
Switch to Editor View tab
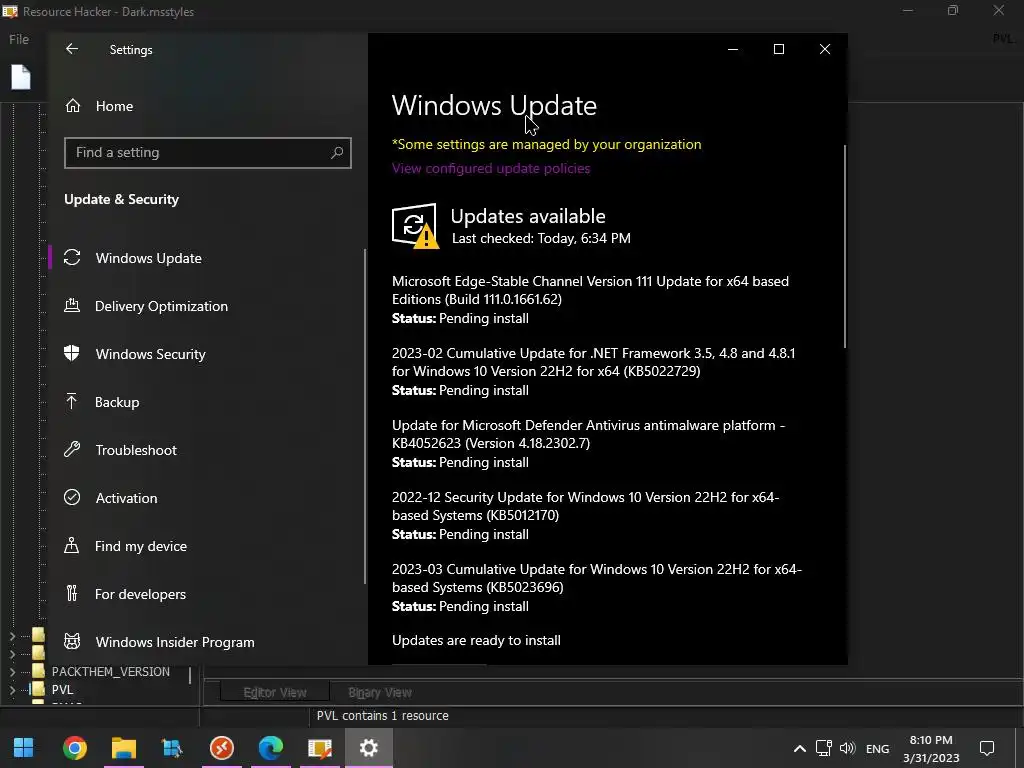[274, 692]
